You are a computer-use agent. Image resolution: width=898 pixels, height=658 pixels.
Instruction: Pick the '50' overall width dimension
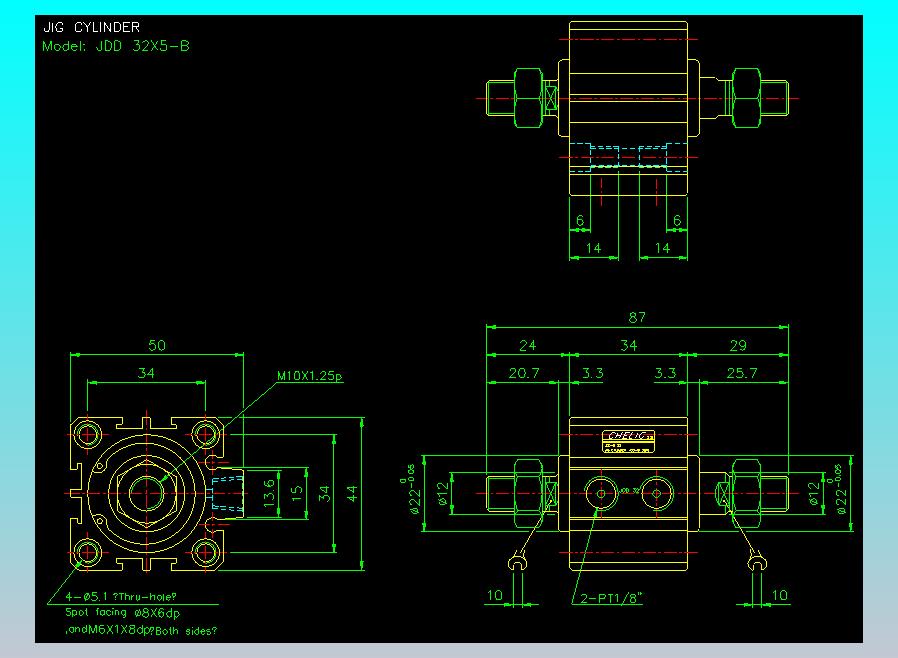[157, 345]
